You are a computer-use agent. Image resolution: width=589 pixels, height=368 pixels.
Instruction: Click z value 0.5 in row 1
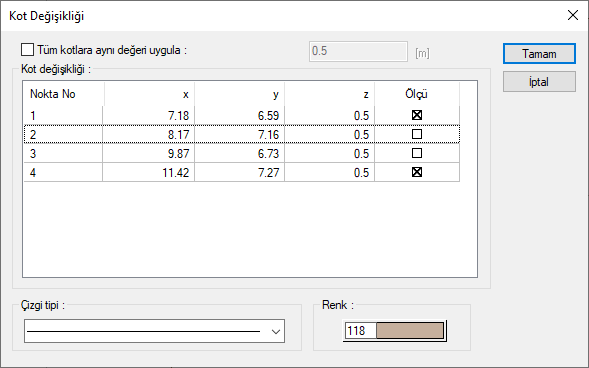pos(329,115)
